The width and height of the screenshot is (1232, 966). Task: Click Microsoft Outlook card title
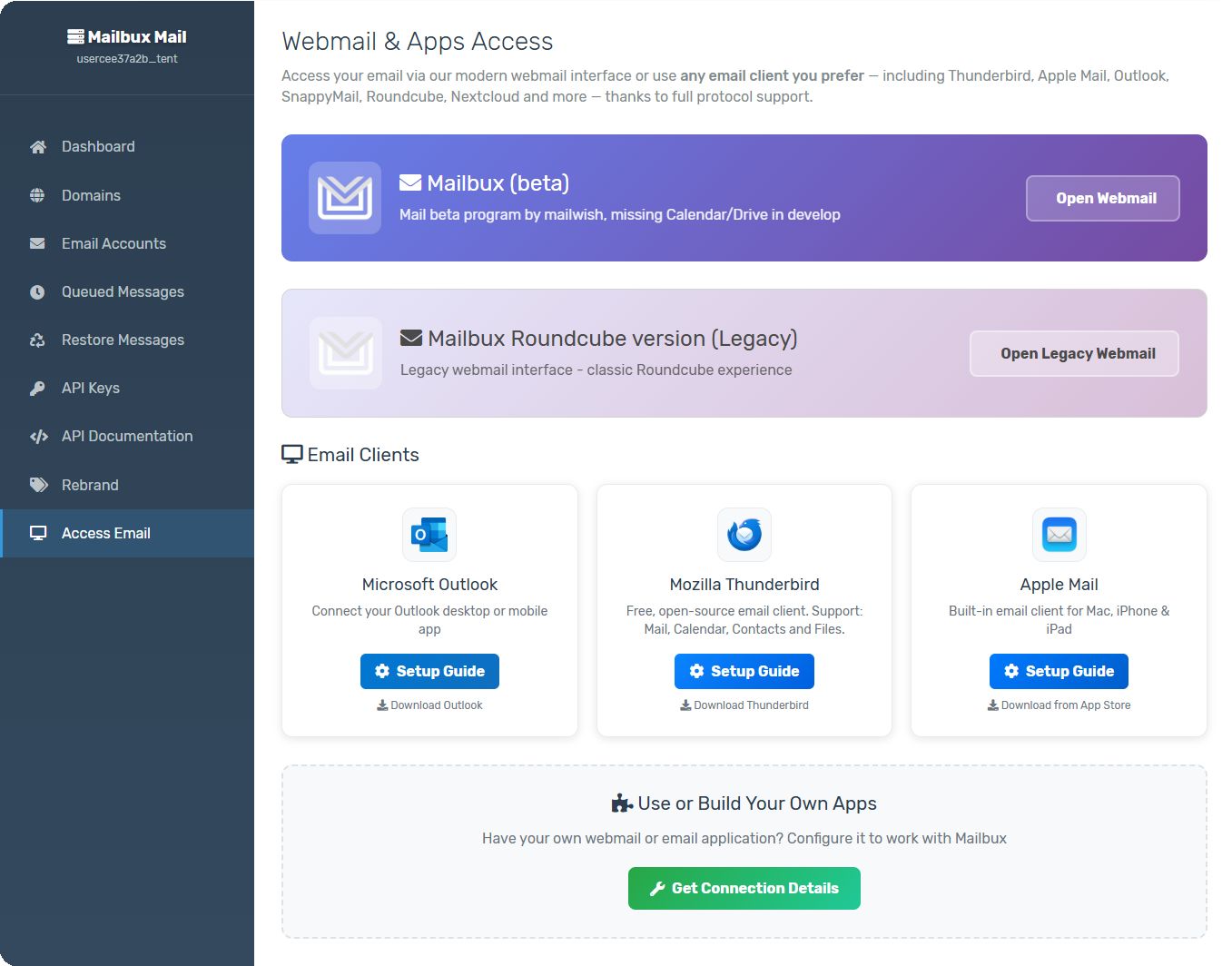click(x=429, y=585)
